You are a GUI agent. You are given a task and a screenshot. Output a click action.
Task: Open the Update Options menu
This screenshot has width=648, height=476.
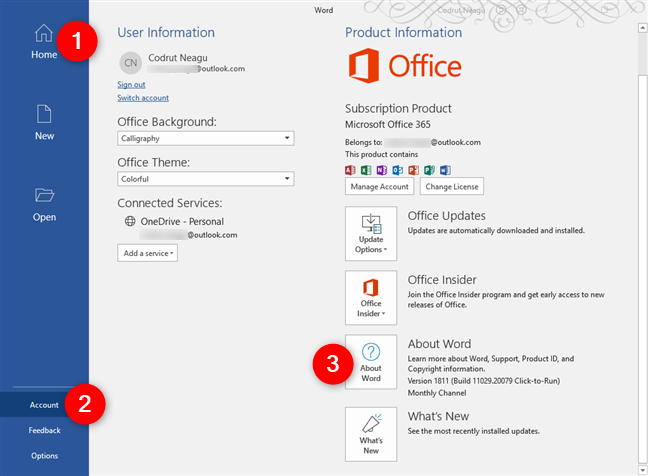tap(371, 233)
